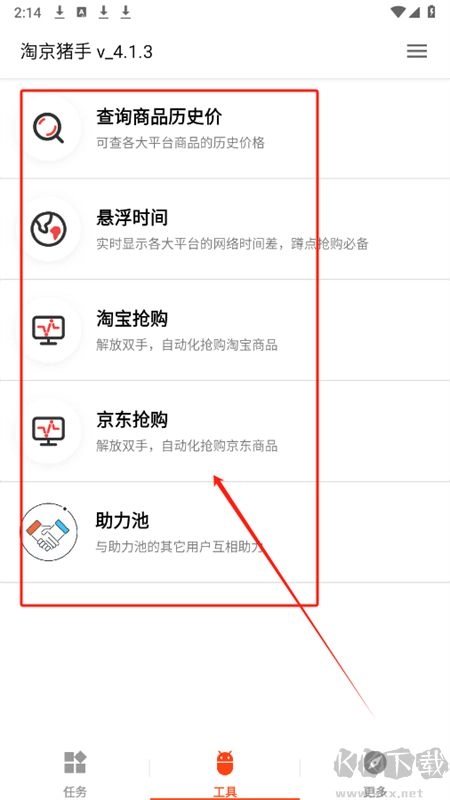The height and width of the screenshot is (800, 450).
Task: Tap the robot icon in bottom navigation
Action: click(x=224, y=763)
